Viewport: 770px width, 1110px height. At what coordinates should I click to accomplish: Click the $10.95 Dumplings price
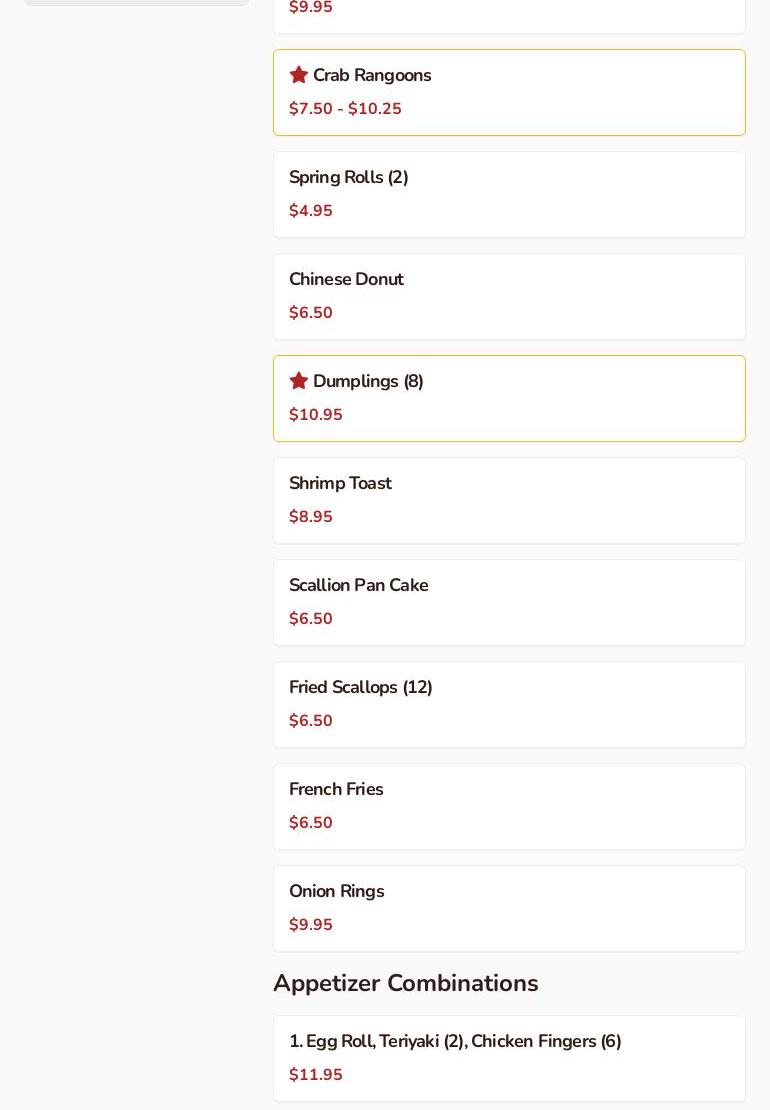pos(316,415)
